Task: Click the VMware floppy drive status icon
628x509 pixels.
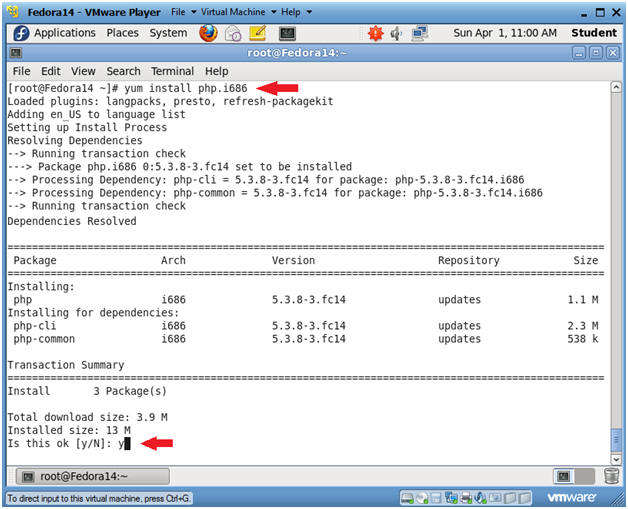Action: pos(436,498)
